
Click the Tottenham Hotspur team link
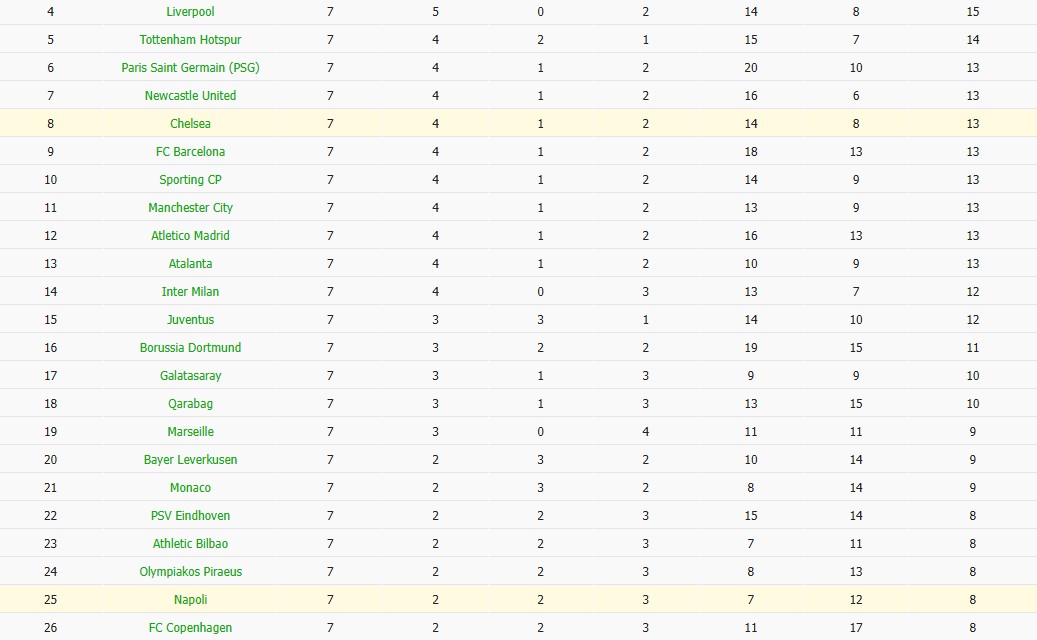190,40
